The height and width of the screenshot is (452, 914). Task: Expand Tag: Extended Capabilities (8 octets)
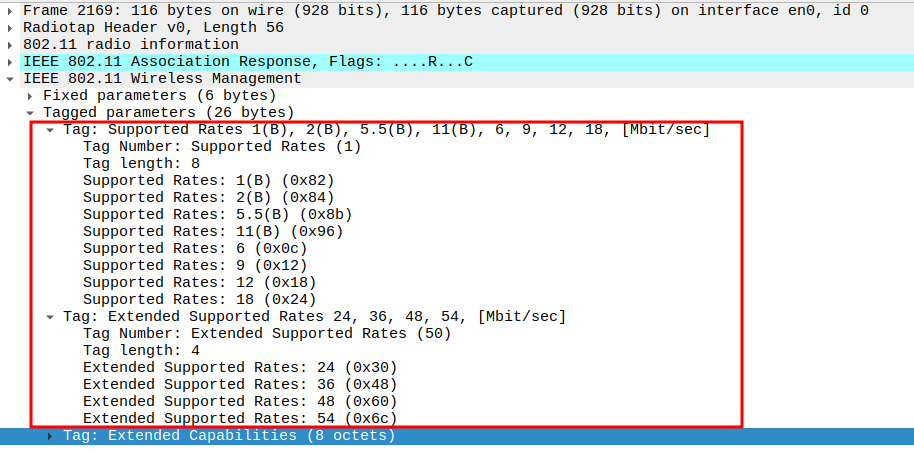pyautogui.click(x=50, y=436)
